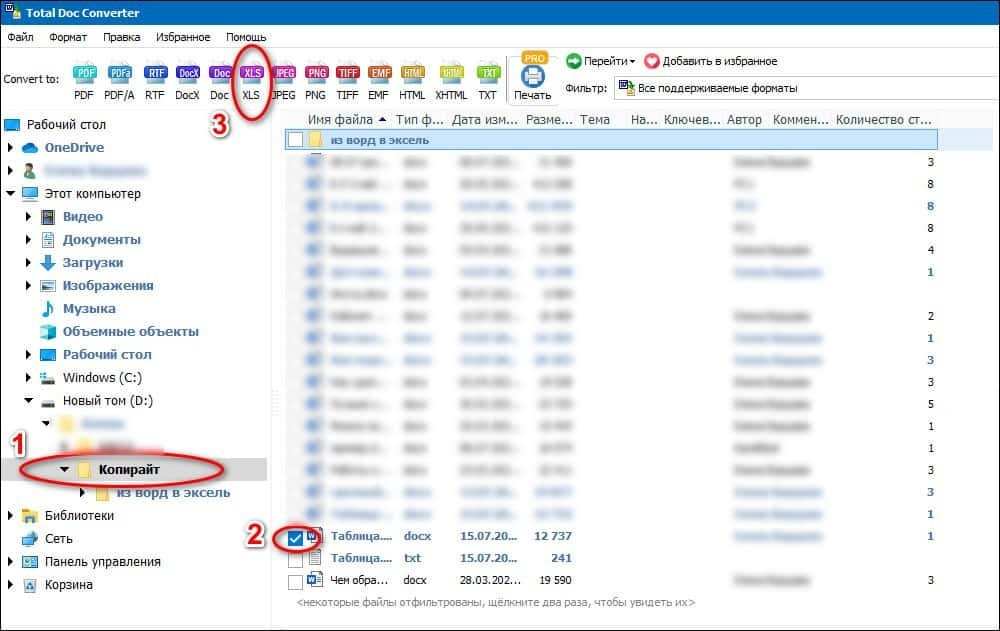Pick TIFF as conversion target
Screen dimensions: 1000x631
pos(348,72)
